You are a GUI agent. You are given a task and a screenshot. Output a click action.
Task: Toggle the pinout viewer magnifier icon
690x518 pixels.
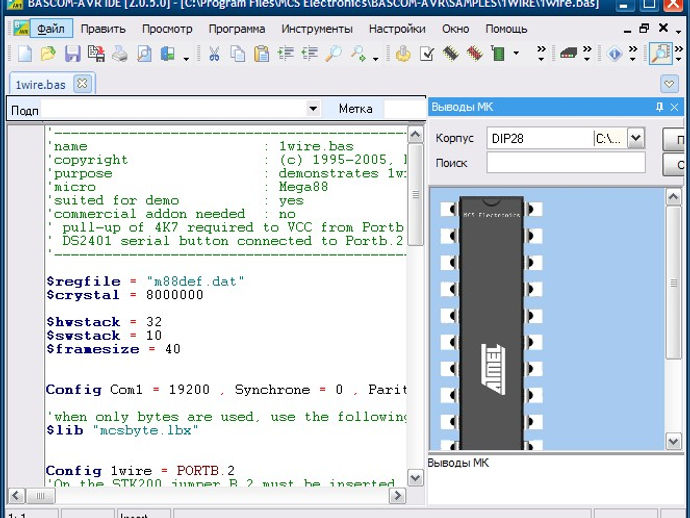661,54
